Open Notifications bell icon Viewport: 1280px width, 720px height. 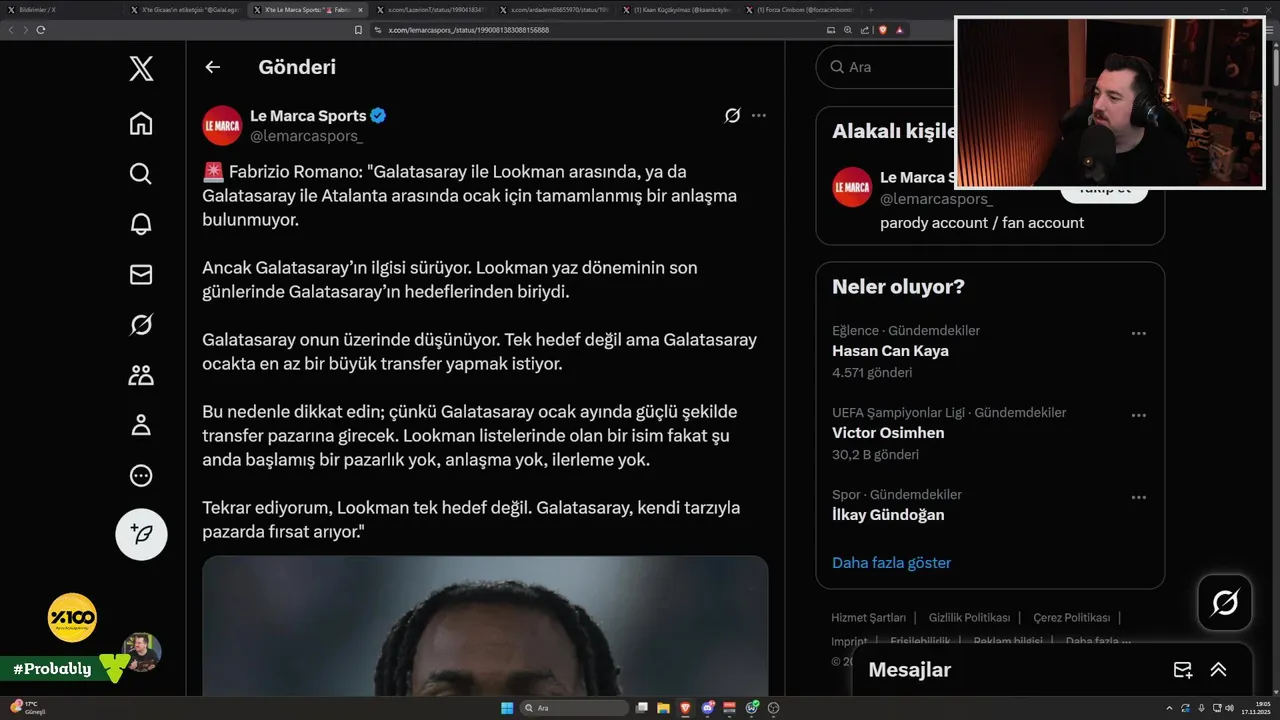tap(141, 224)
